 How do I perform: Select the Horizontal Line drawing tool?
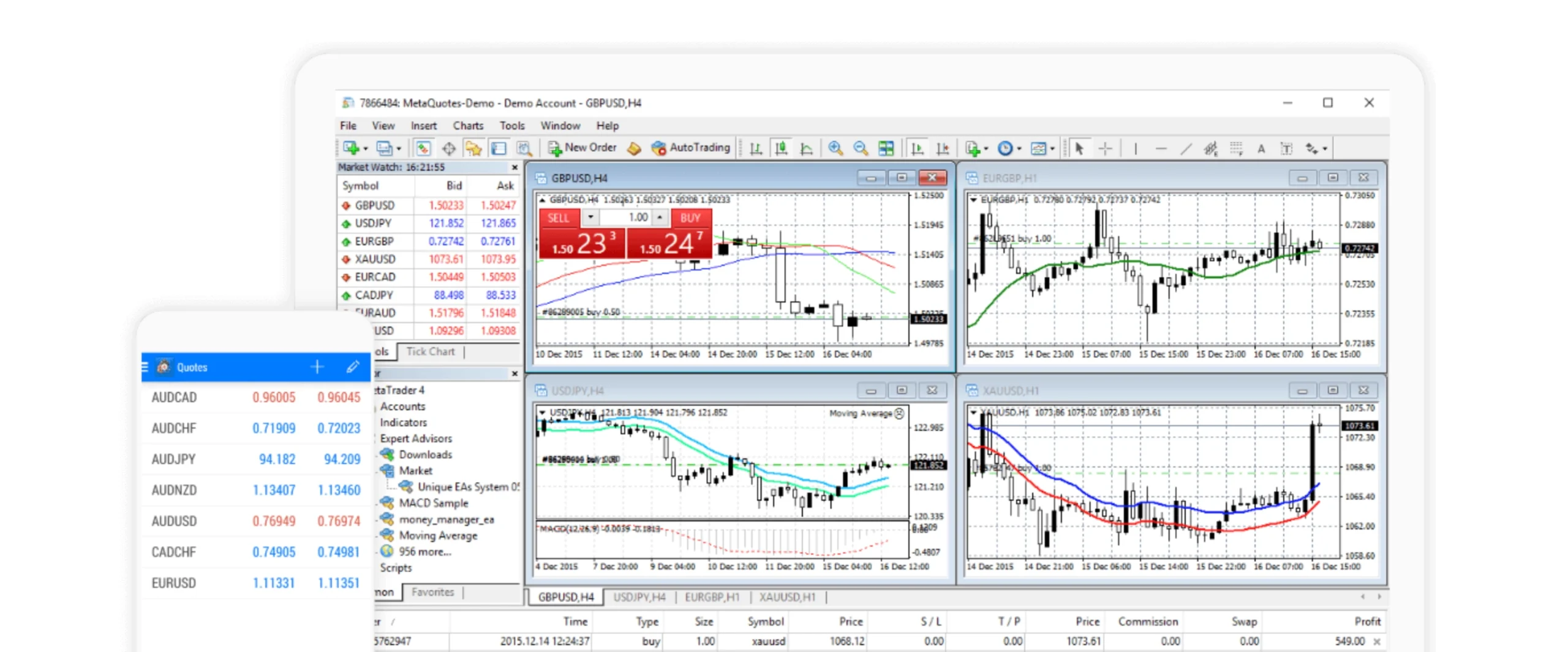(1161, 148)
